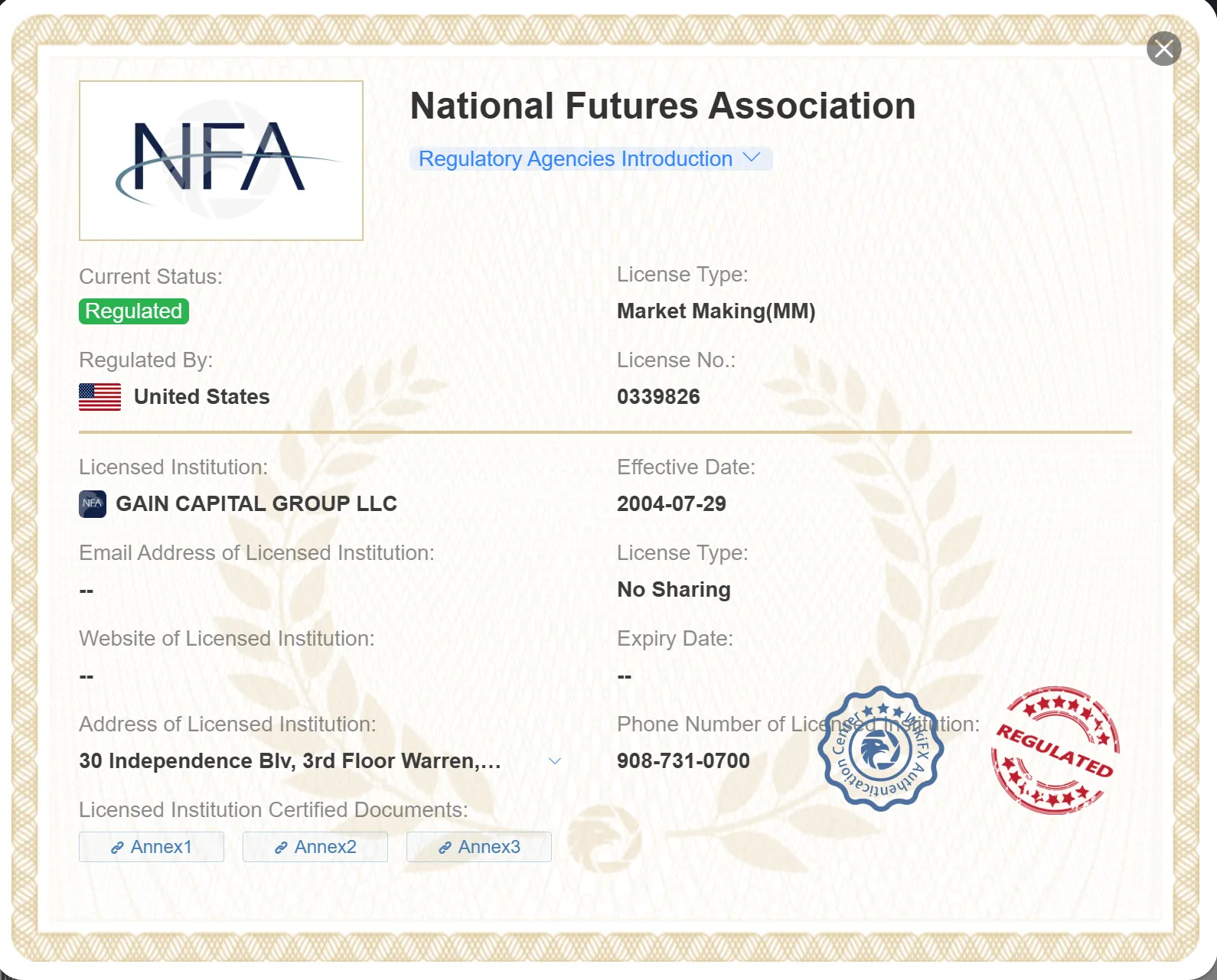Click the NFA logo image
The height and width of the screenshot is (980, 1217).
221,161
